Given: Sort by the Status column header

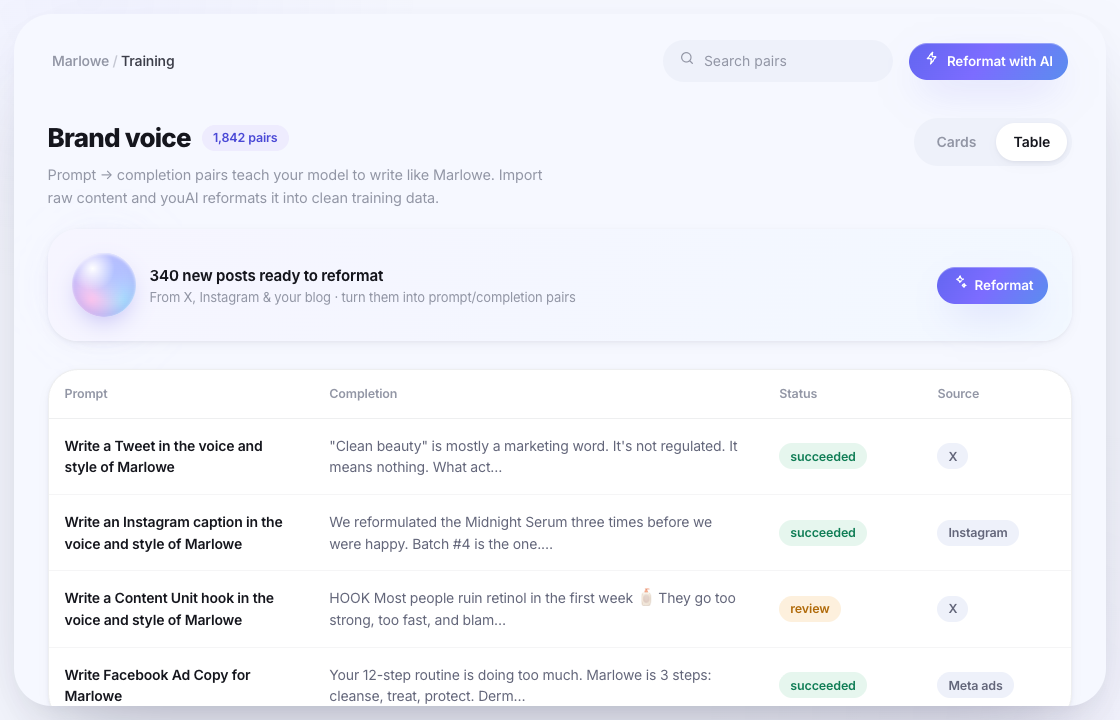Looking at the screenshot, I should [798, 394].
